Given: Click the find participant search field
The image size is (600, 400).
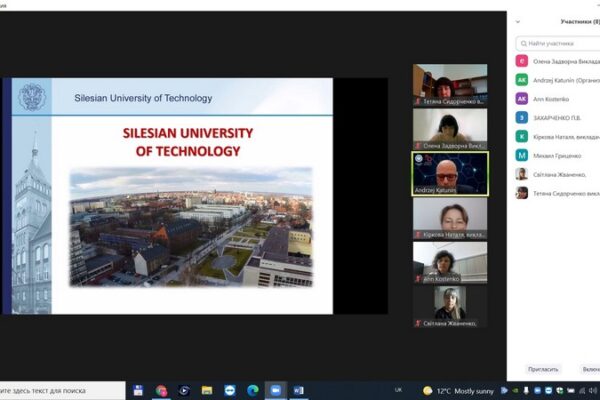Looking at the screenshot, I should [558, 44].
